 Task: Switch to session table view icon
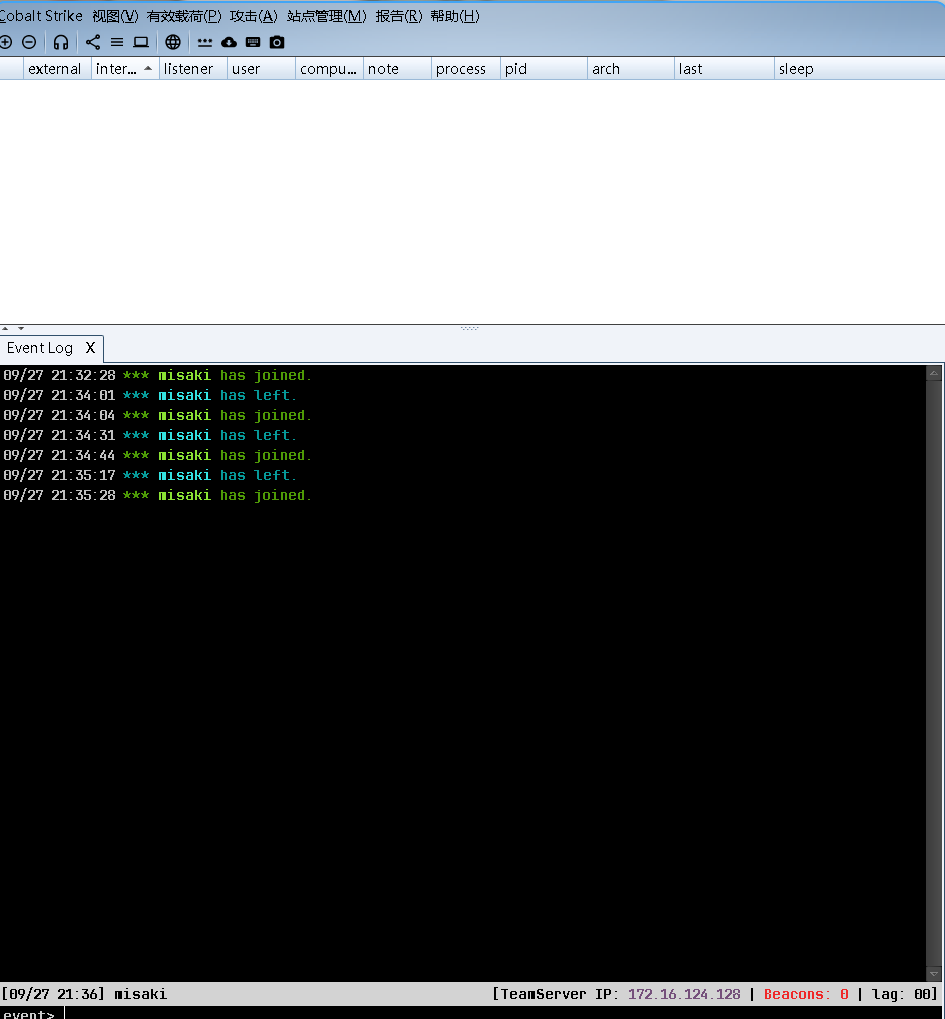117,42
